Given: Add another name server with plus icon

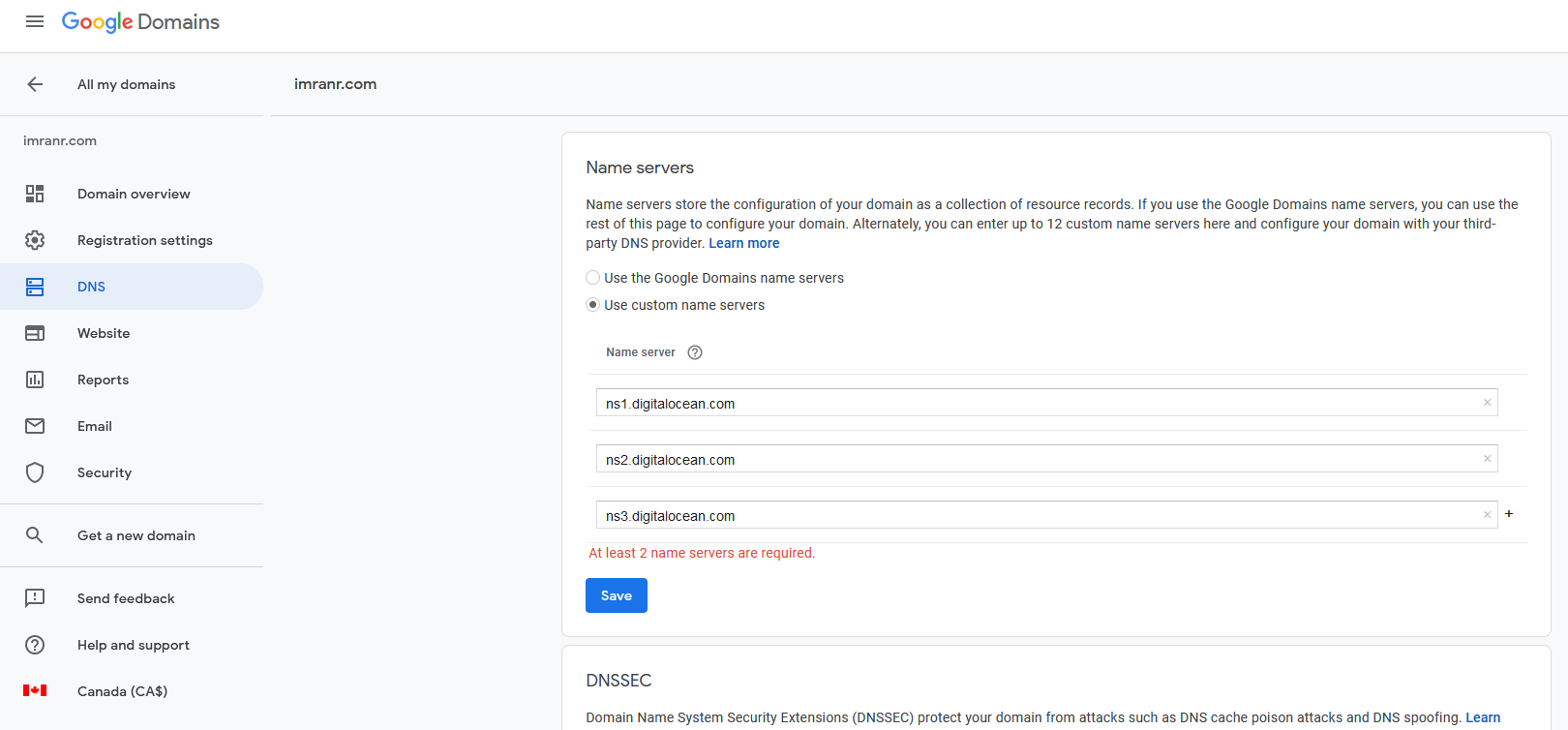Looking at the screenshot, I should [1509, 514].
